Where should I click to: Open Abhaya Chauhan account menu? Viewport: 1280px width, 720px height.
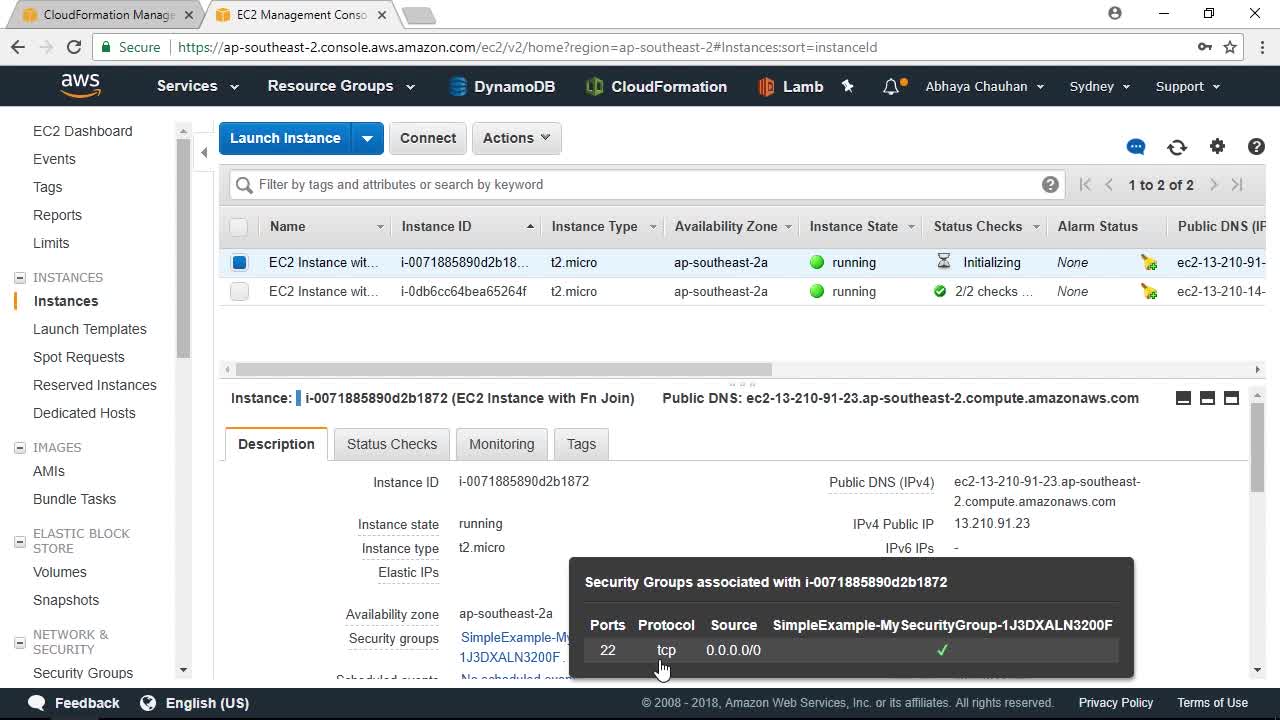[x=985, y=86]
